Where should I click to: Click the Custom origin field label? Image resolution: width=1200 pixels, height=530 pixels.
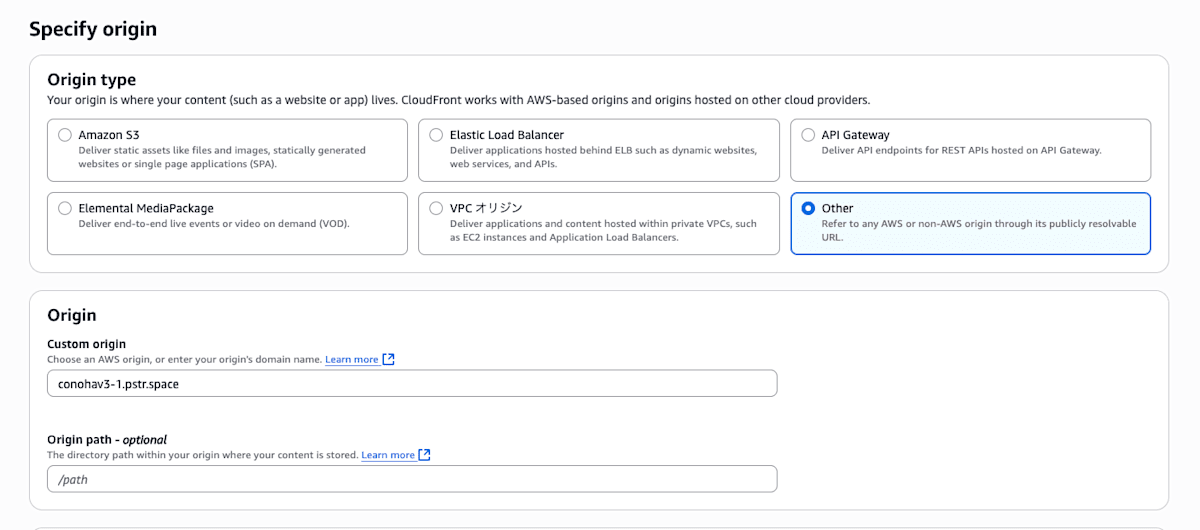(x=87, y=344)
